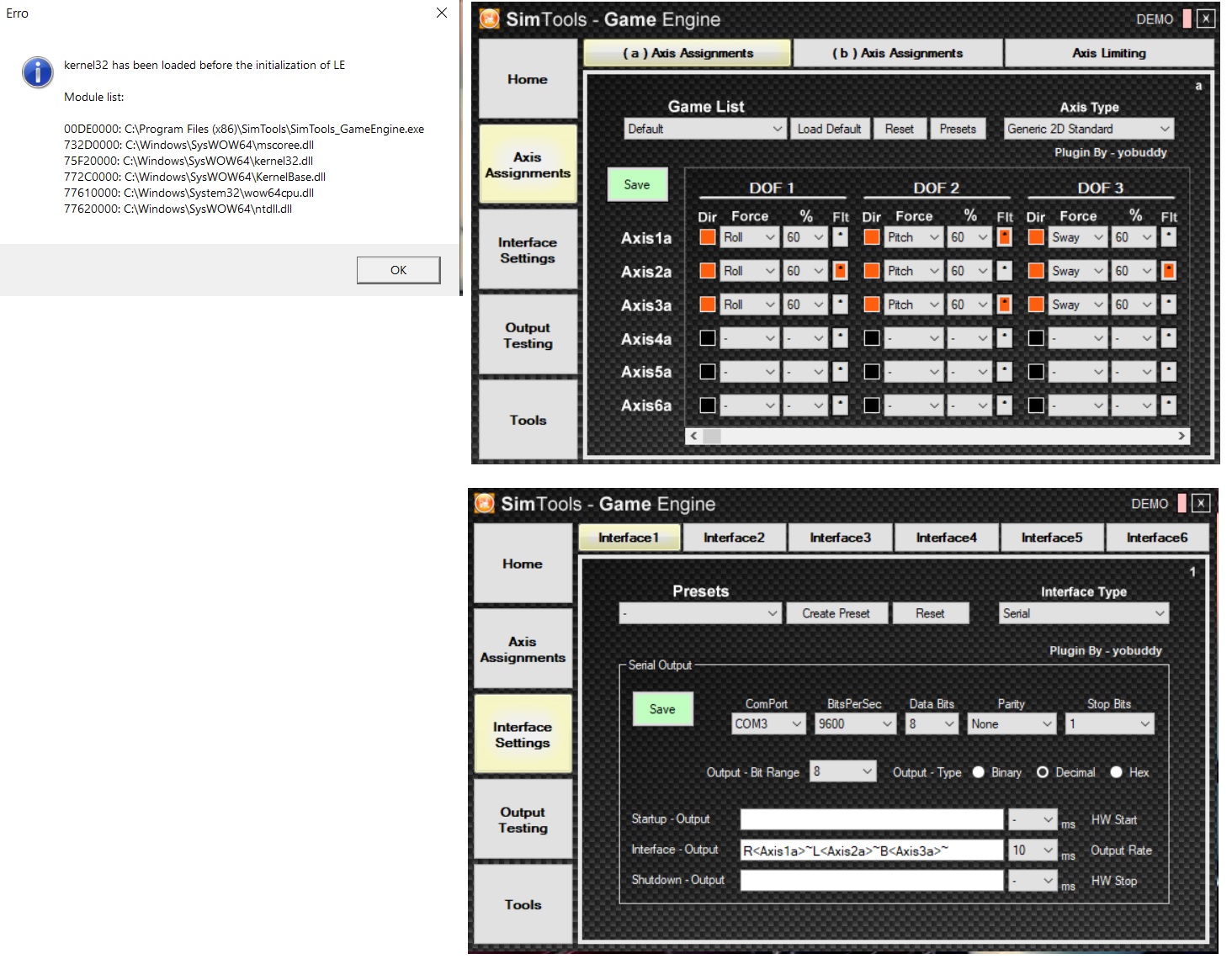Screen dimensions: 1232x959
Task: Toggle Axis1a DOF 1 direction box
Action: click(x=708, y=237)
